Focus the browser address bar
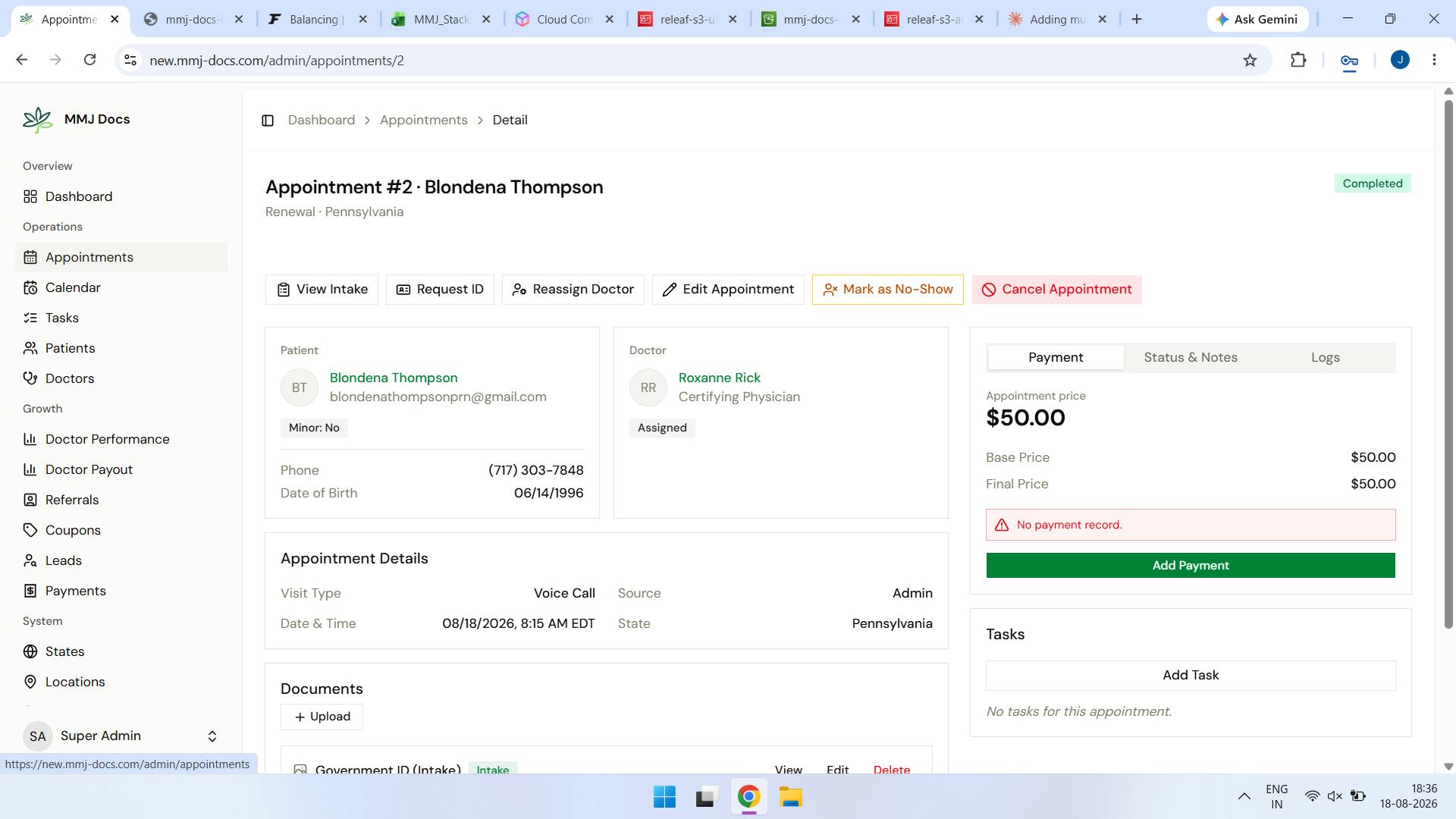This screenshot has width=1456, height=819. pyautogui.click(x=682, y=60)
